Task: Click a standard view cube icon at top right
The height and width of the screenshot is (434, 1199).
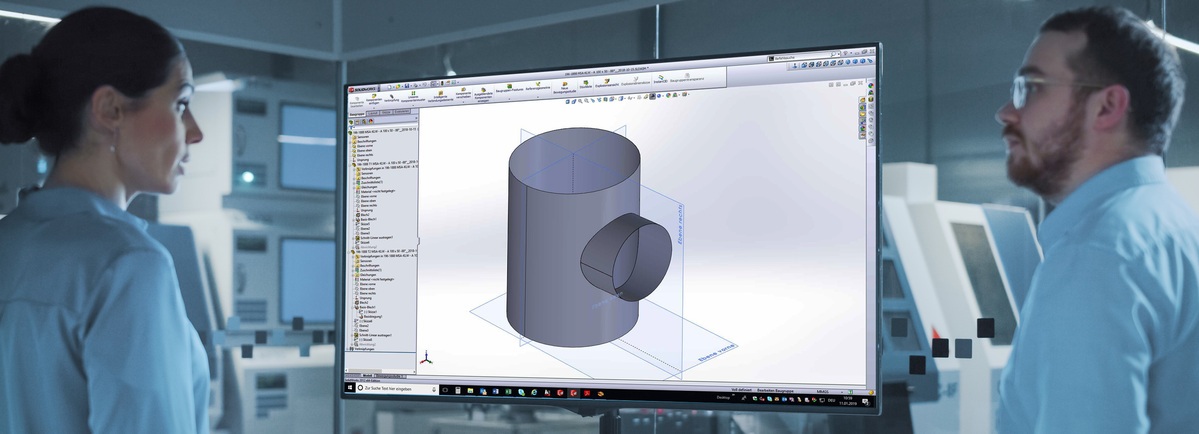Action: click(804, 65)
